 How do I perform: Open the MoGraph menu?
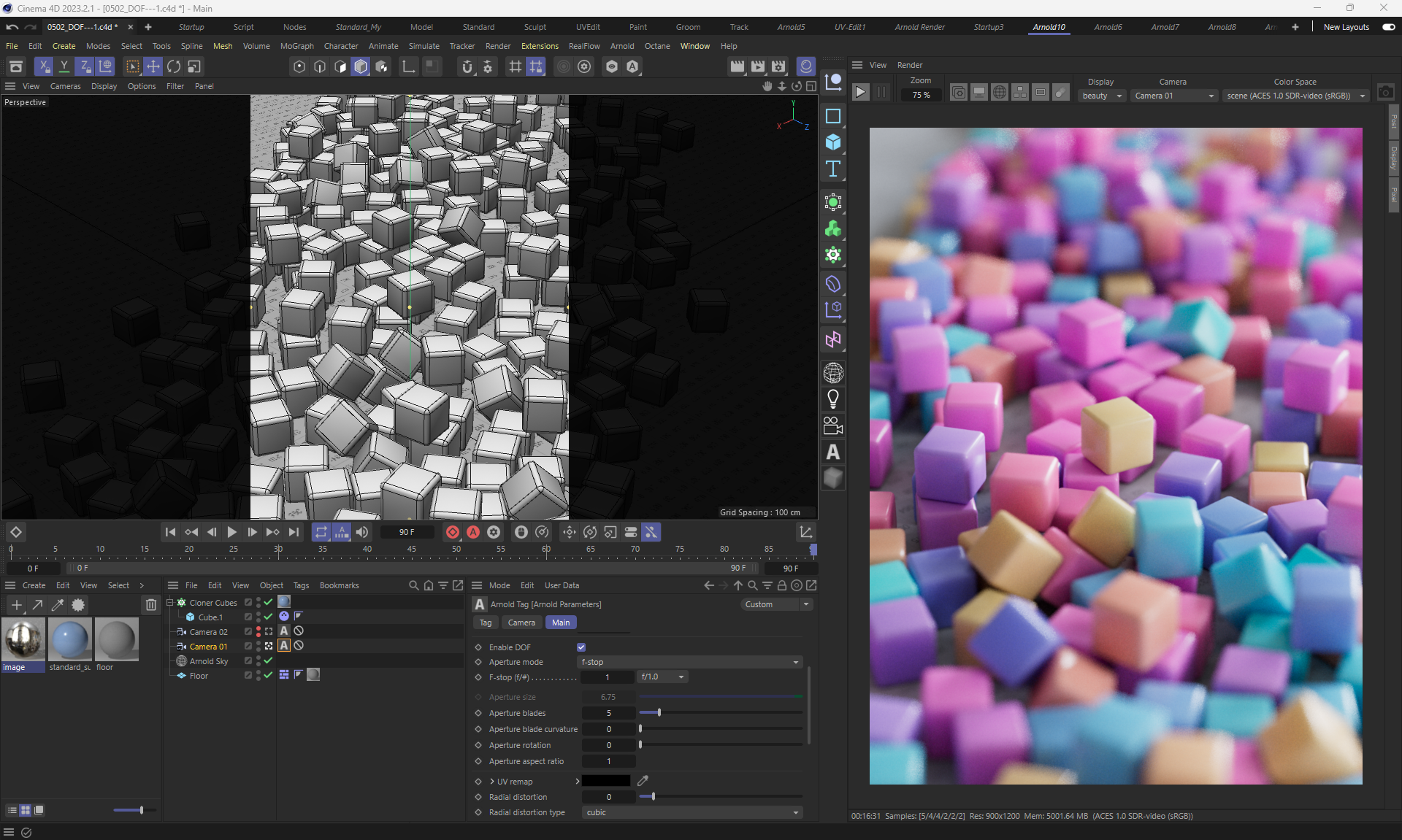[296, 46]
